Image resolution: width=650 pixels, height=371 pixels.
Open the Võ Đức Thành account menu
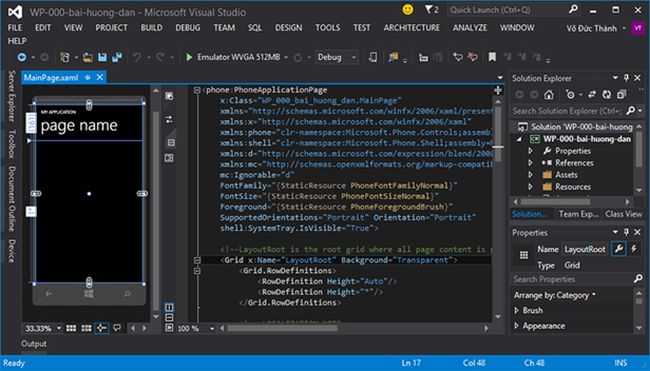pos(596,28)
